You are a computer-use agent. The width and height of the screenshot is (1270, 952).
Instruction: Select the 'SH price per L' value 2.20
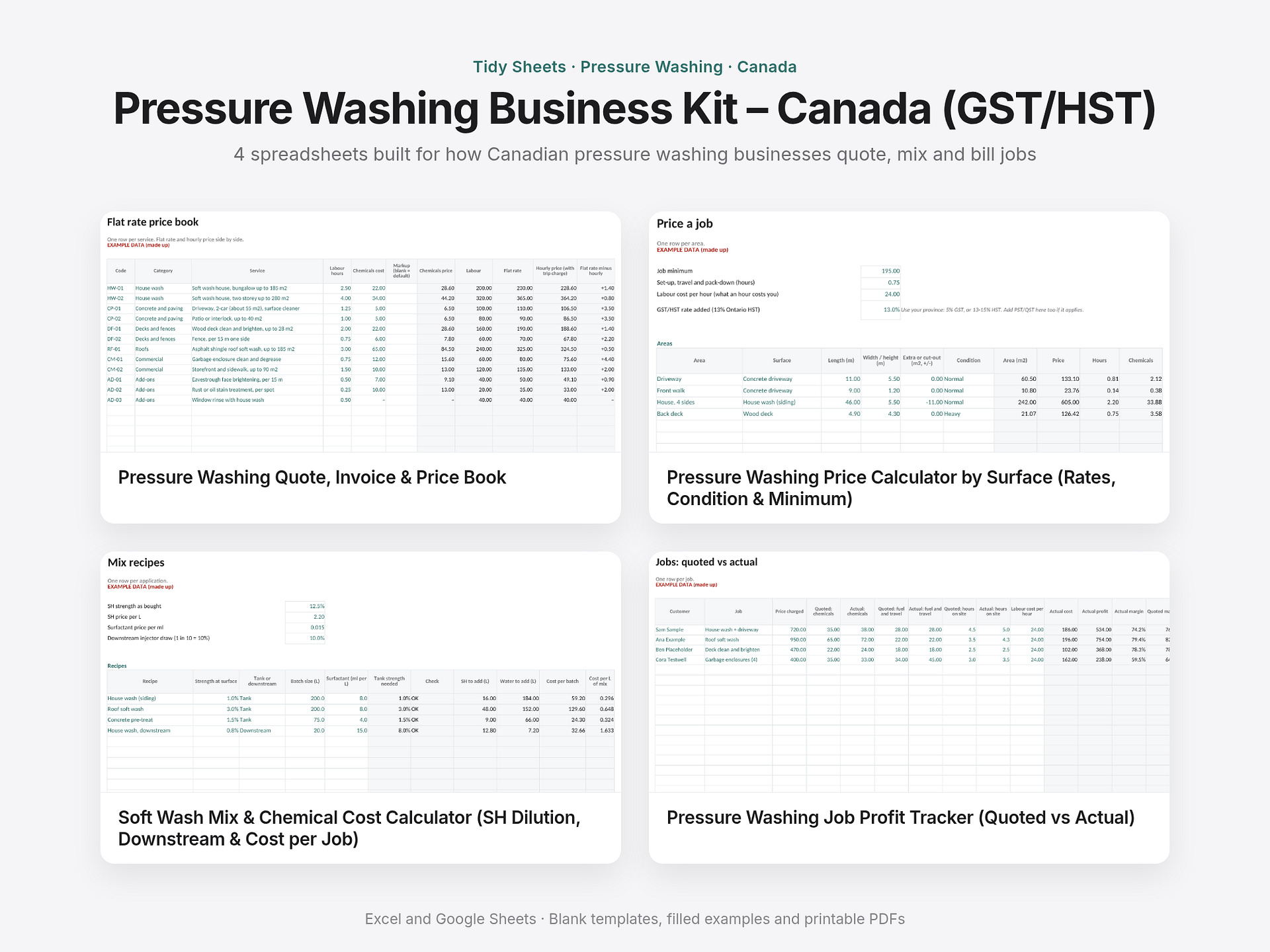point(305,617)
